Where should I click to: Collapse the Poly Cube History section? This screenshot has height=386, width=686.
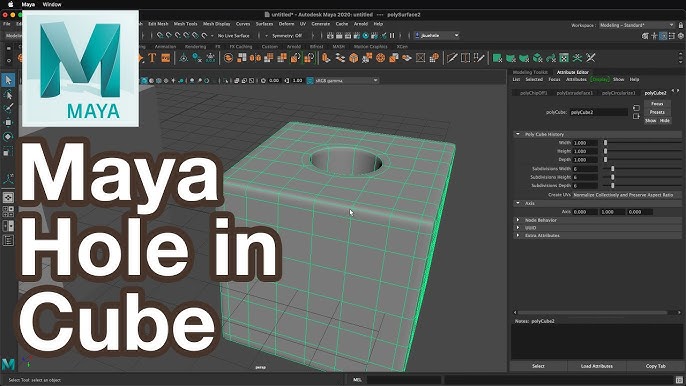pos(518,134)
